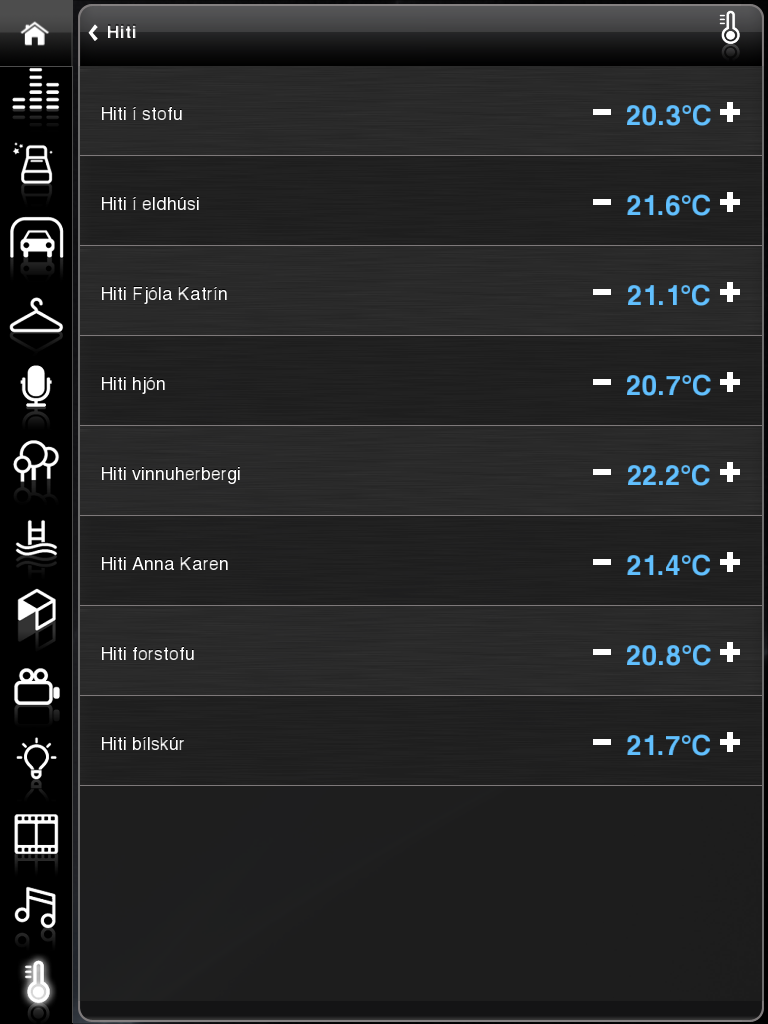The height and width of the screenshot is (1024, 768).
Task: Increase Hiti vinnuherbergi temperature
Action: pos(729,472)
